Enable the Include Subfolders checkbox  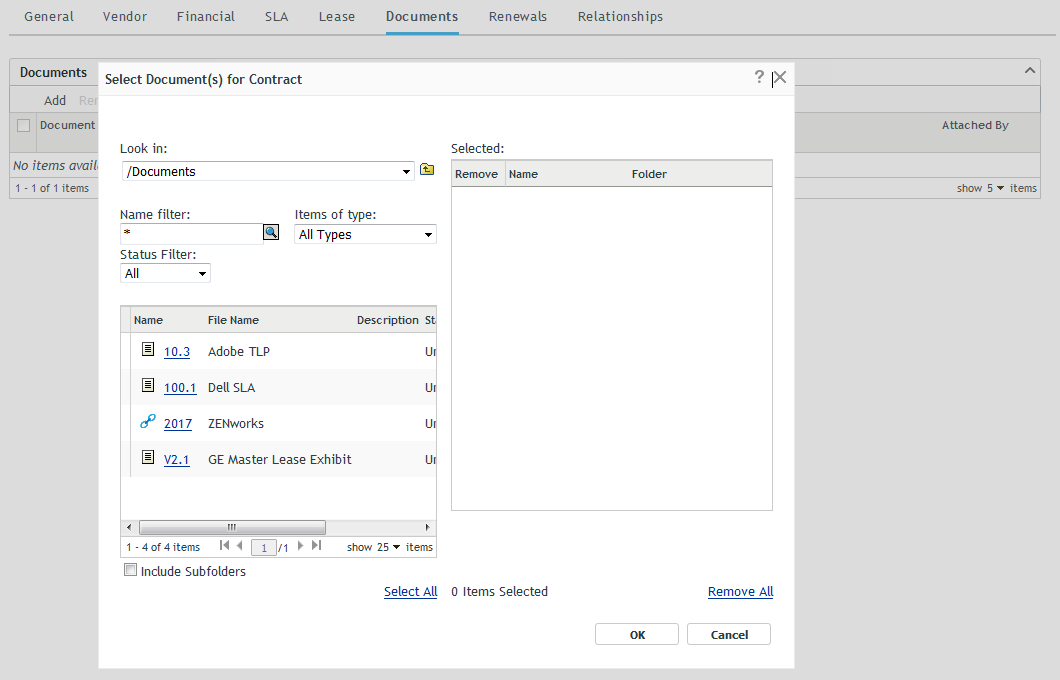pyautogui.click(x=130, y=569)
